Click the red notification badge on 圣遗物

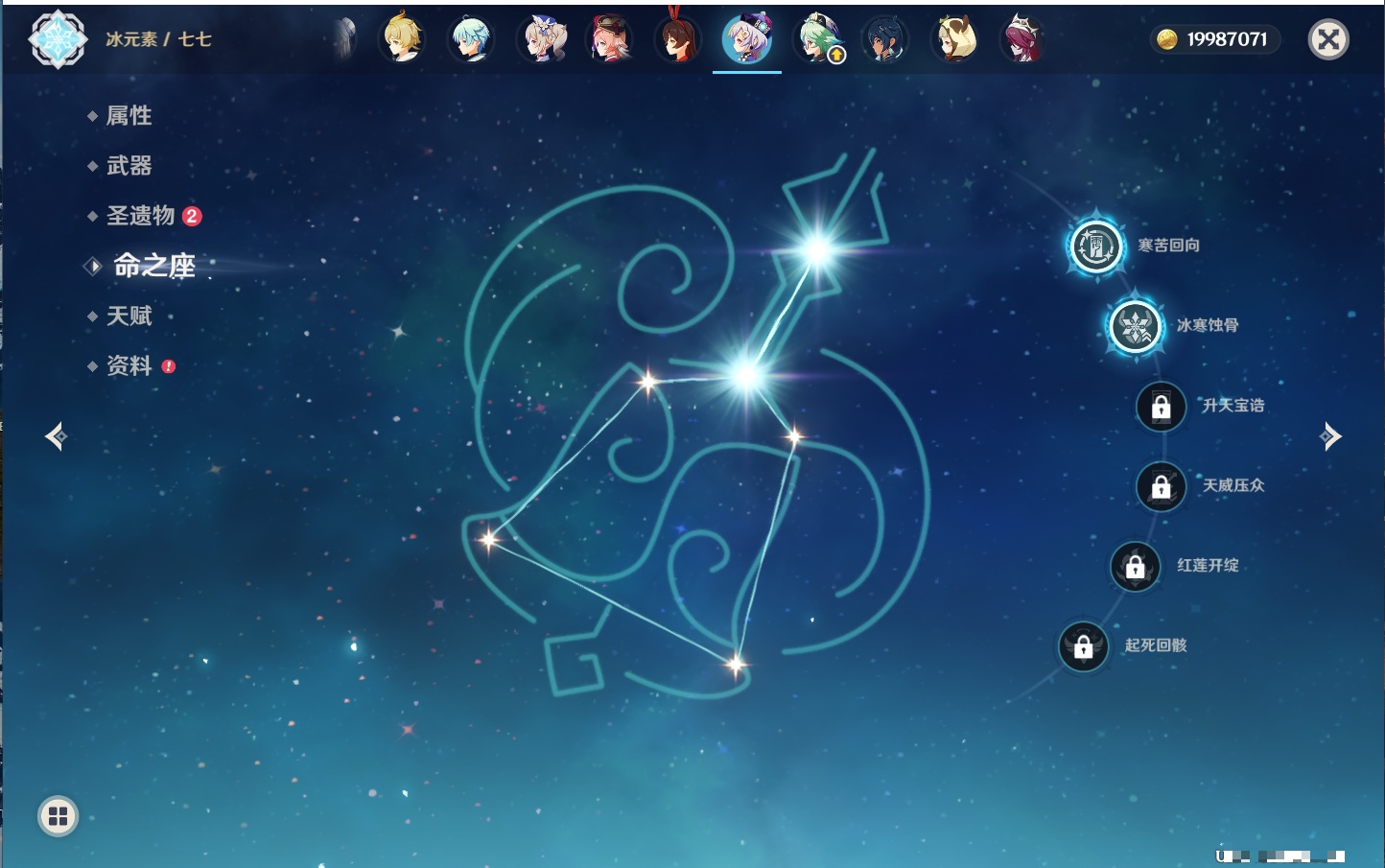[x=192, y=216]
